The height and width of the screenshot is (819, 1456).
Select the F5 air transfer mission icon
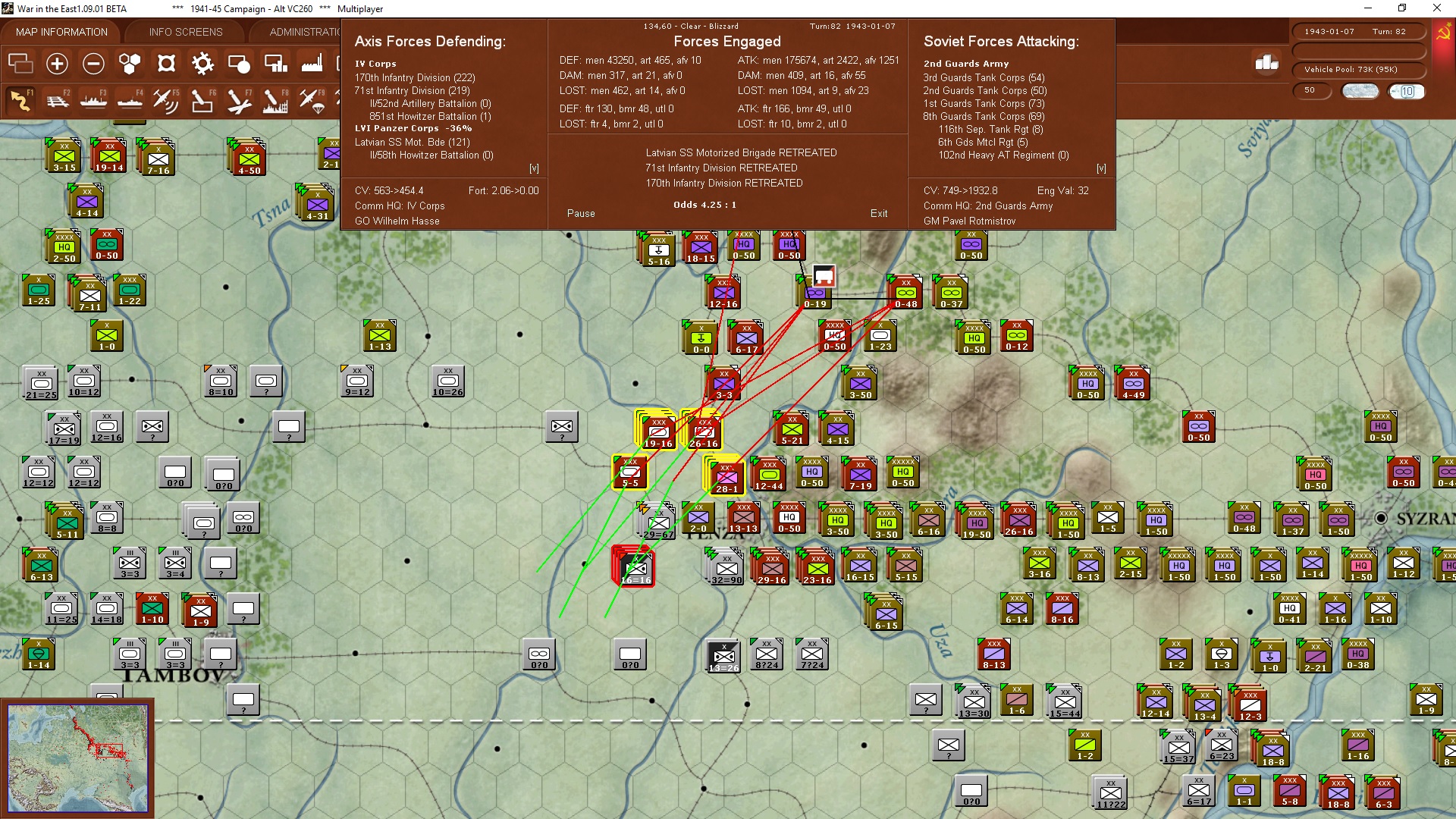tap(166, 99)
